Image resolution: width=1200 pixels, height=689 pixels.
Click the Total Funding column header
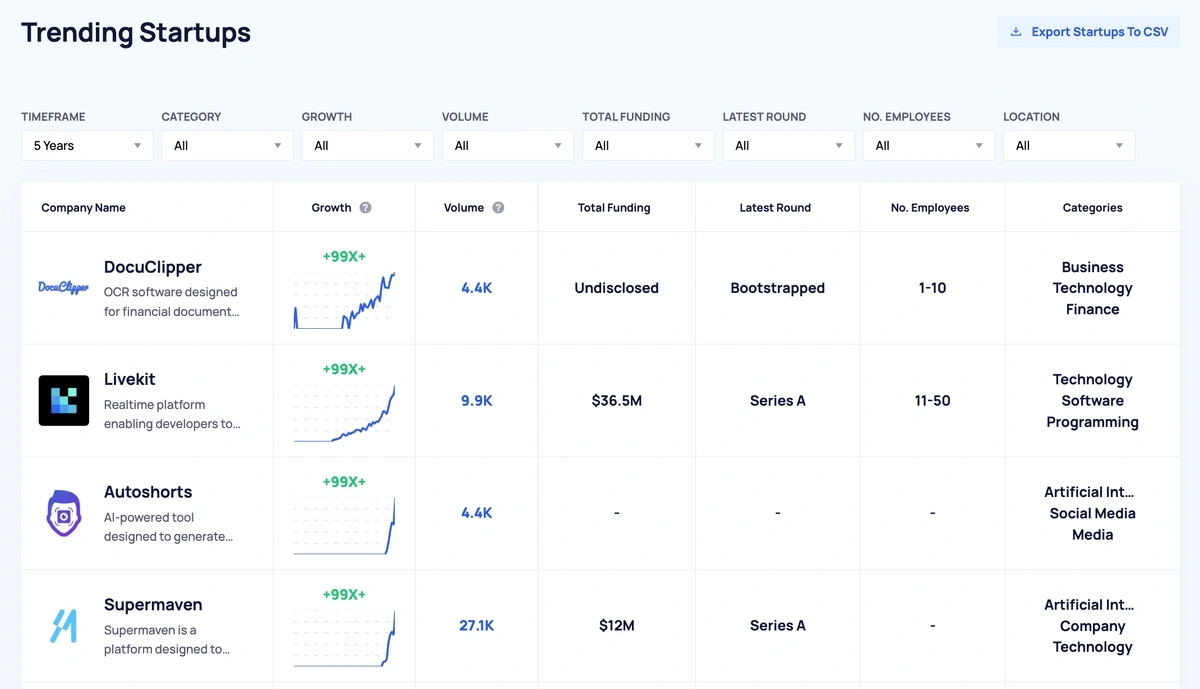coord(614,208)
